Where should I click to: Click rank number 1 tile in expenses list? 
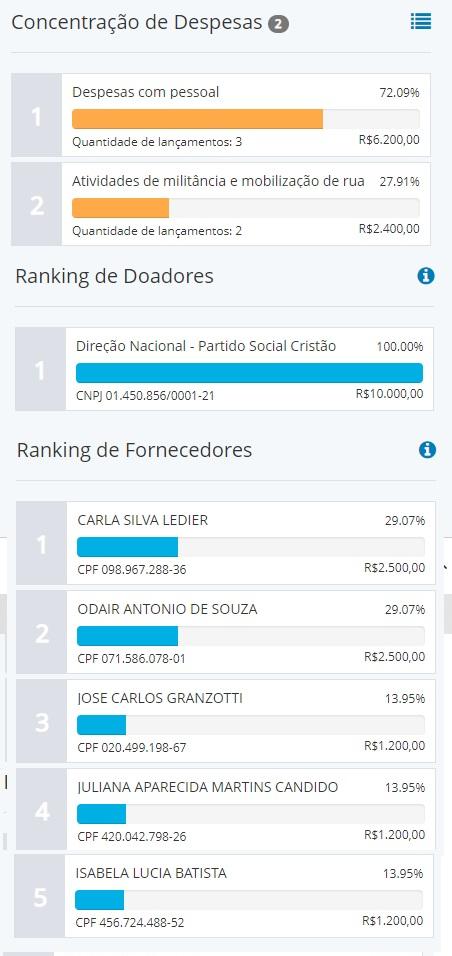click(37, 116)
